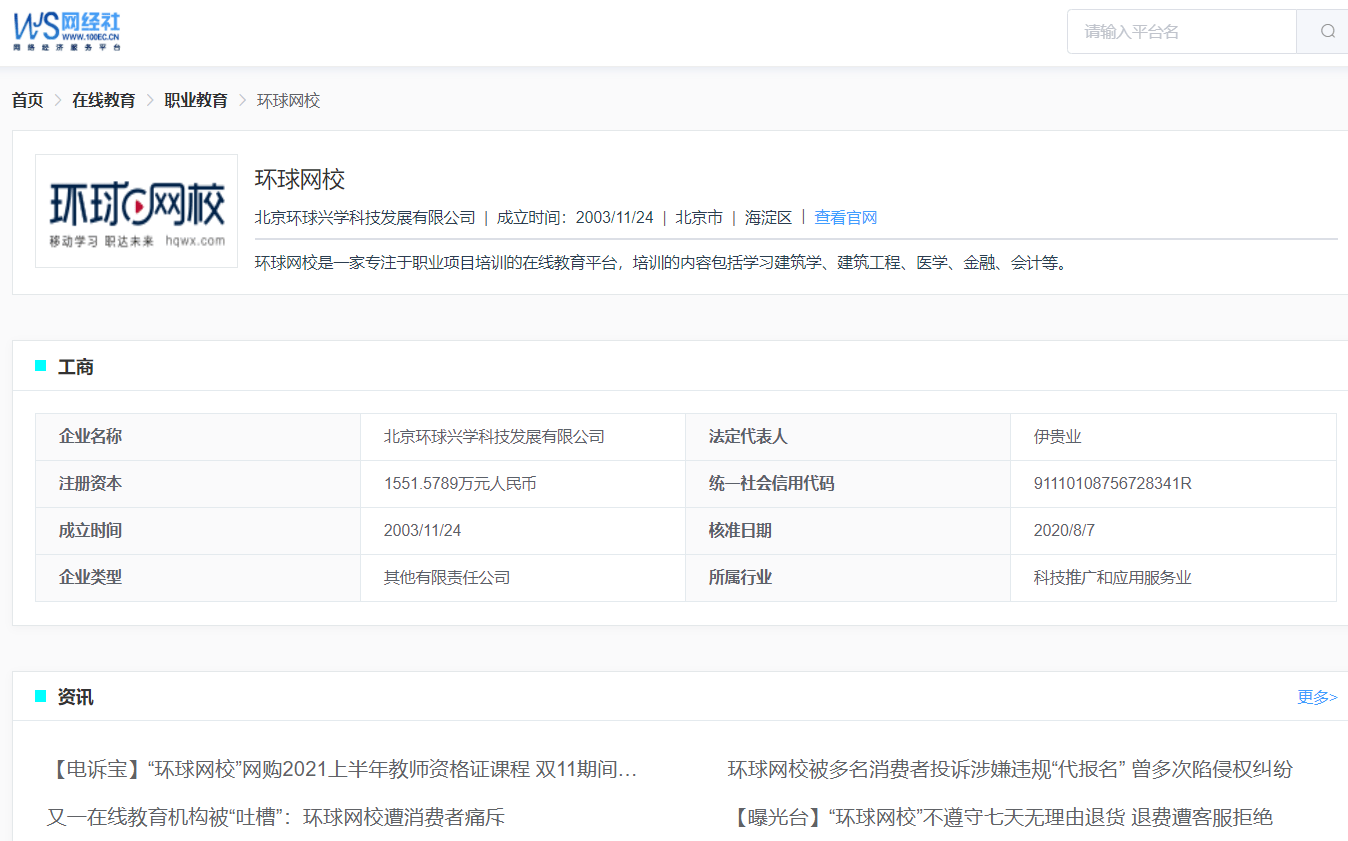Select credit code 91110108756728341R
1348x841 pixels.
(x=1113, y=484)
